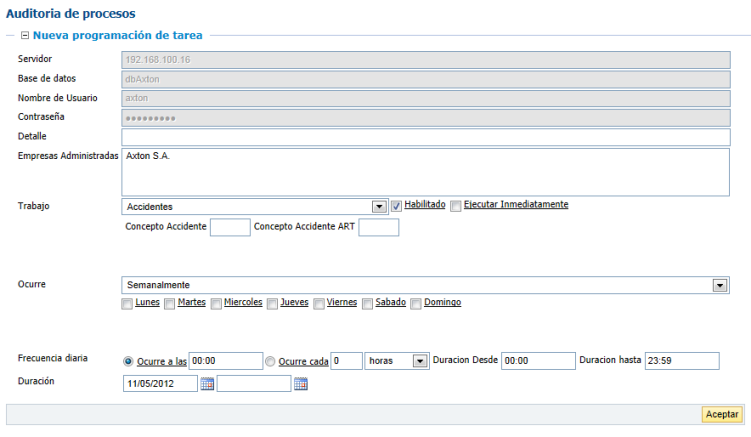Viewport: 751px width, 437px height.
Task: Click the Duracion hasta time field
Action: (x=681, y=361)
